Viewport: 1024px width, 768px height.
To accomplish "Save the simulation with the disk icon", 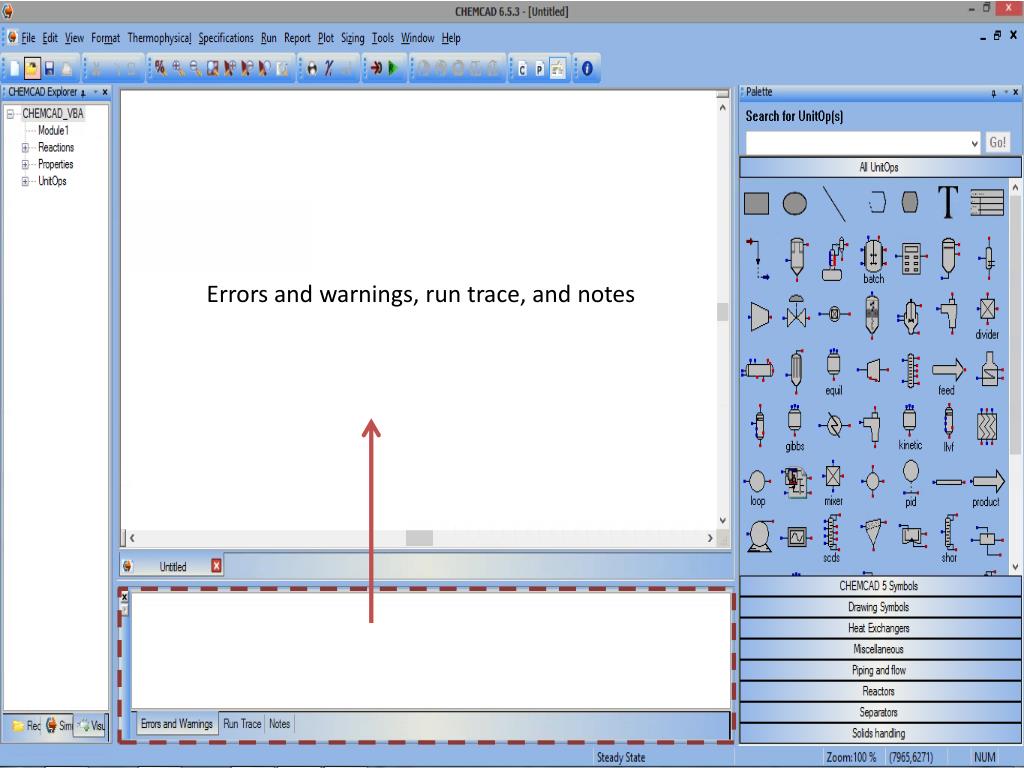I will click(50, 68).
